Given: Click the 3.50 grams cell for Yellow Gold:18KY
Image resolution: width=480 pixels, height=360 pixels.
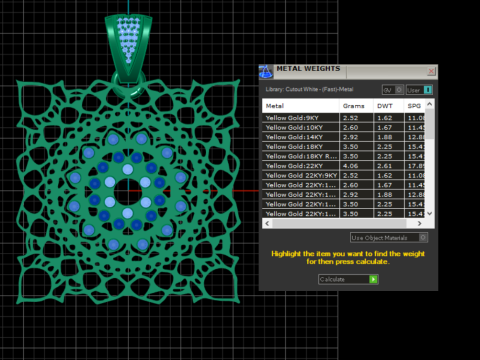Looking at the screenshot, I should [x=356, y=147].
